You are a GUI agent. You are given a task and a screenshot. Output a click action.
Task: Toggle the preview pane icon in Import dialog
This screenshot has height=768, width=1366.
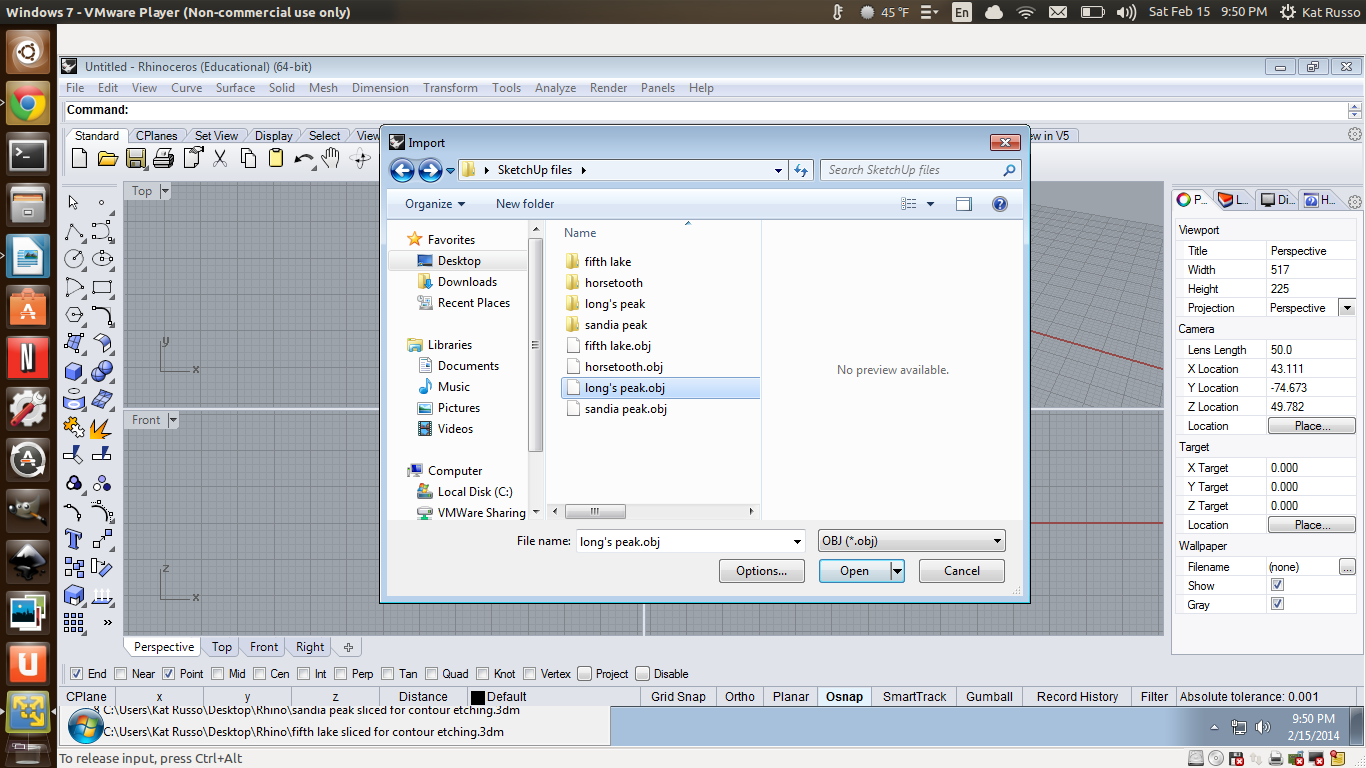[964, 204]
